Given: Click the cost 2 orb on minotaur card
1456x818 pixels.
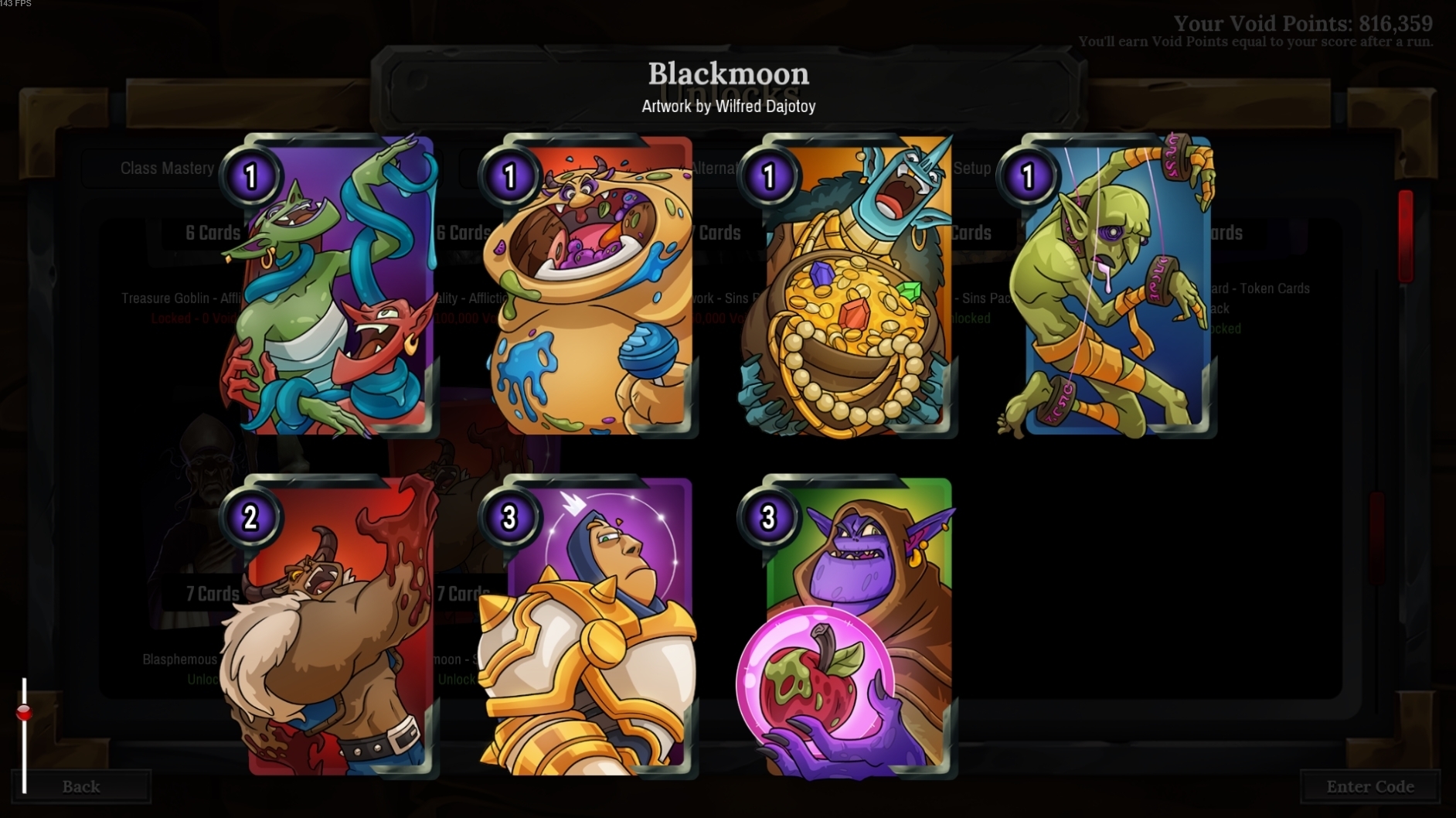Looking at the screenshot, I should click(250, 517).
